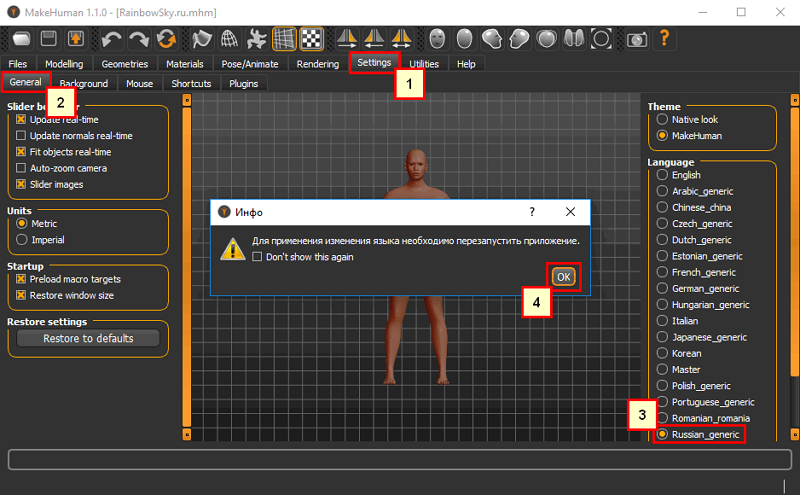Uncheck Slider images option
The width and height of the screenshot is (800, 495).
coord(21,184)
